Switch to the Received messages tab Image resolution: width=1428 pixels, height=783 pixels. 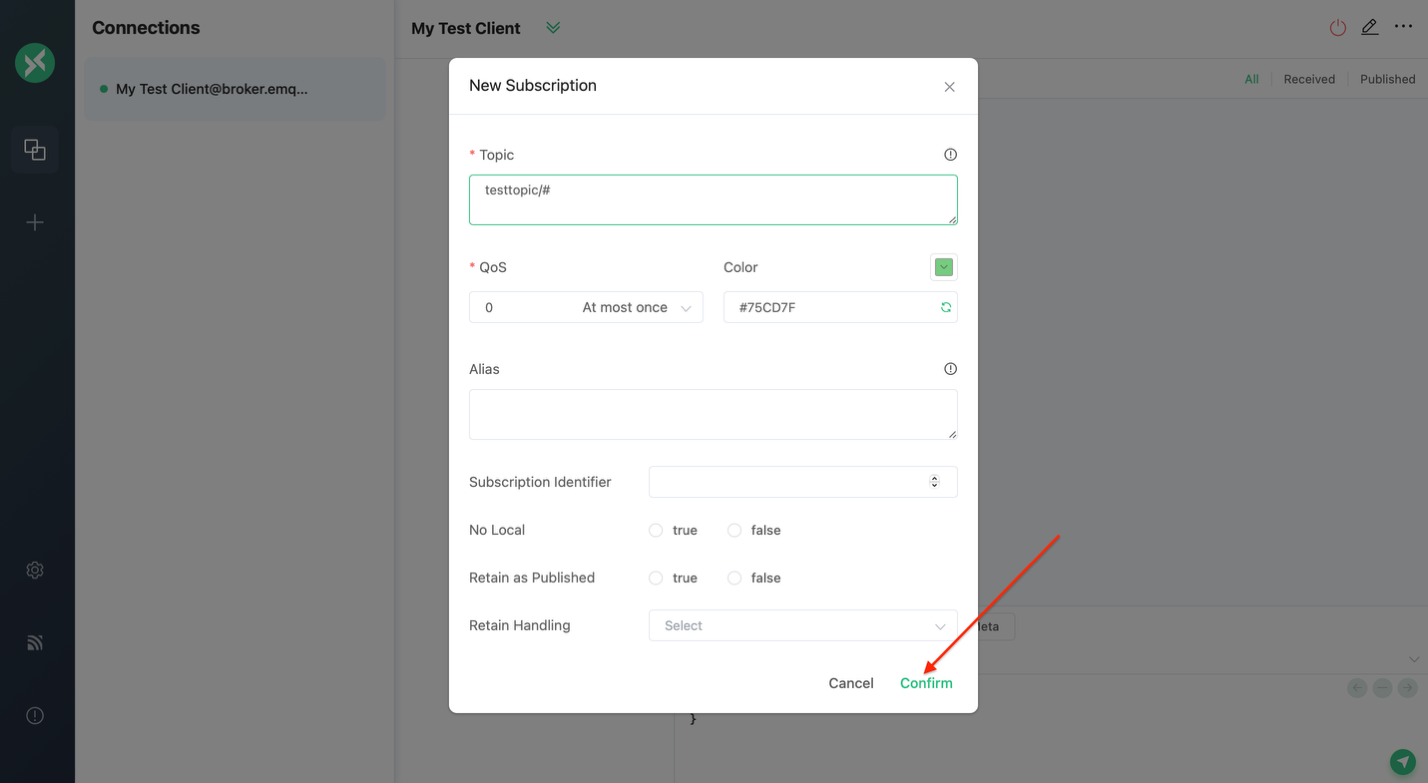tap(1308, 79)
